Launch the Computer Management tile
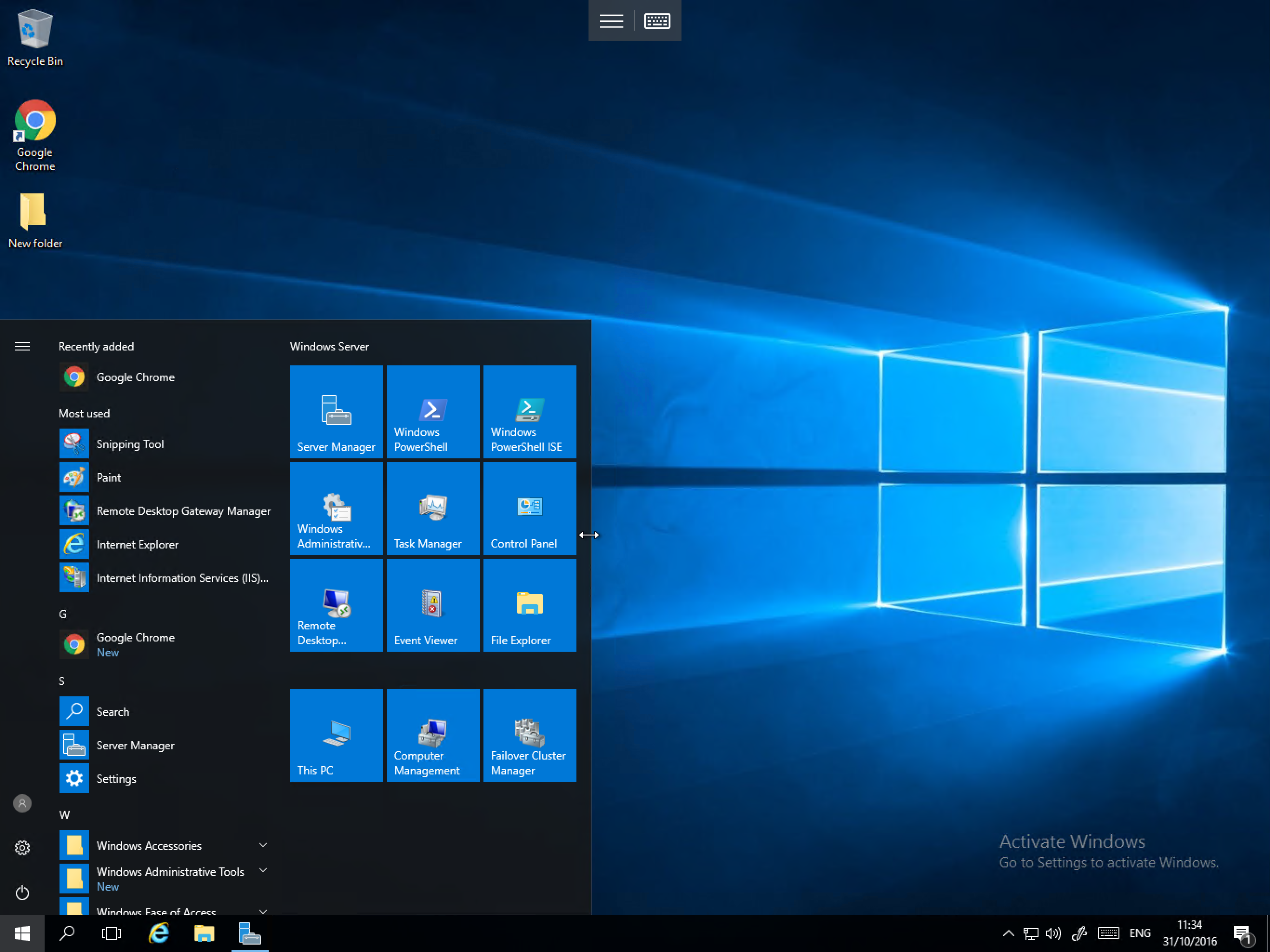Image resolution: width=1270 pixels, height=952 pixels. pos(433,735)
